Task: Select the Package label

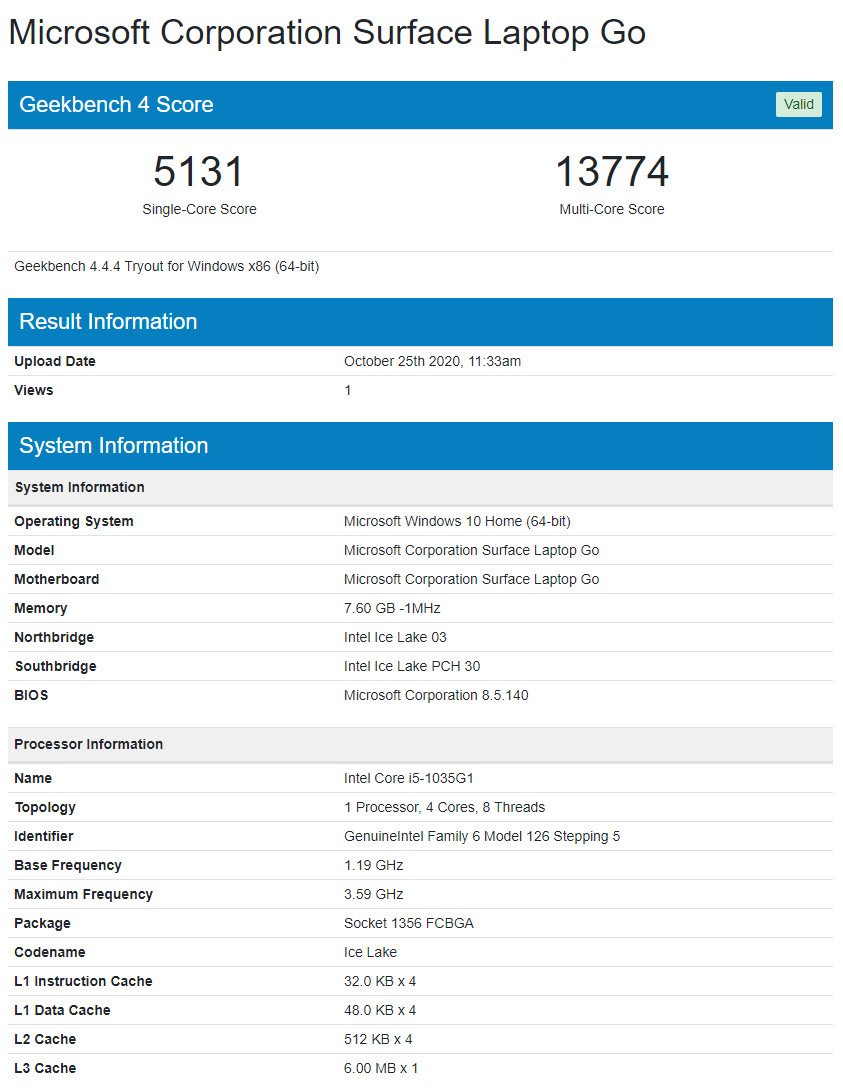Action: point(42,923)
